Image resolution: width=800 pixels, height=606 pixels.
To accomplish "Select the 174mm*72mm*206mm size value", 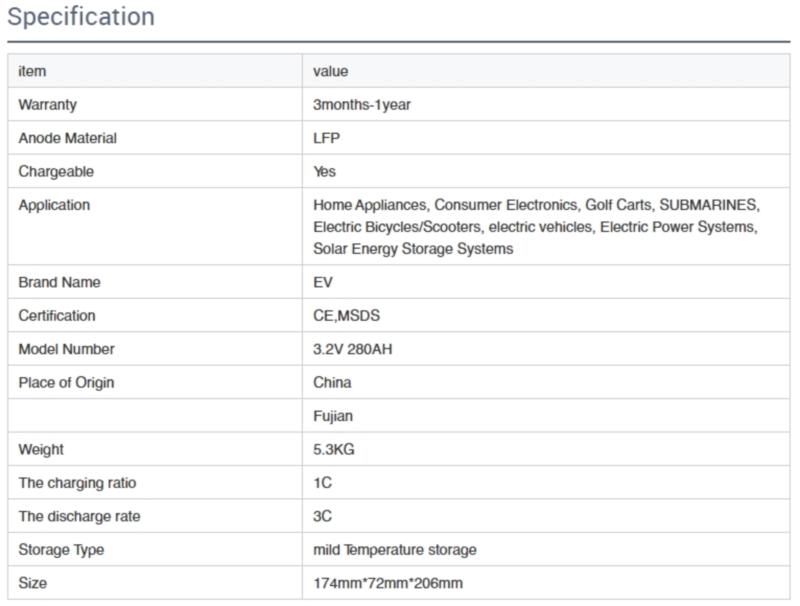I will (387, 583).
